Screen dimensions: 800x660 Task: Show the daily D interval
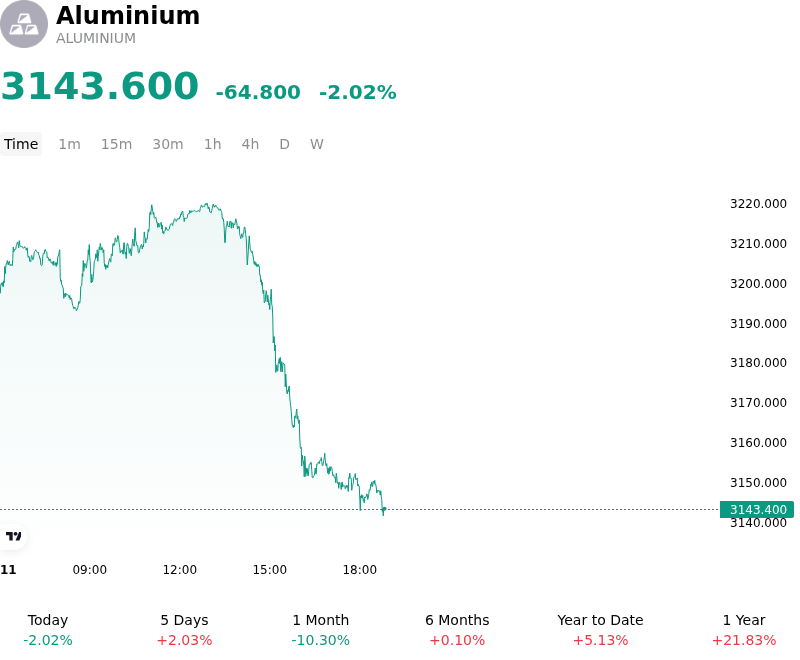click(x=284, y=144)
